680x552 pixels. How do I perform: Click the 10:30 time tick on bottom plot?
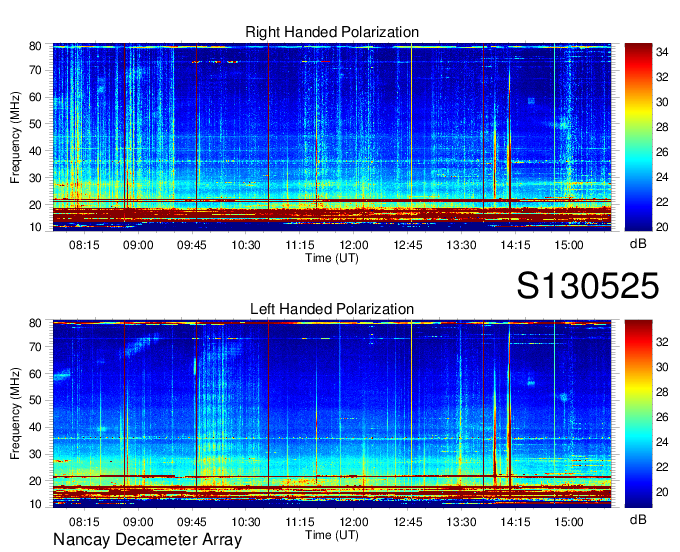(x=246, y=522)
